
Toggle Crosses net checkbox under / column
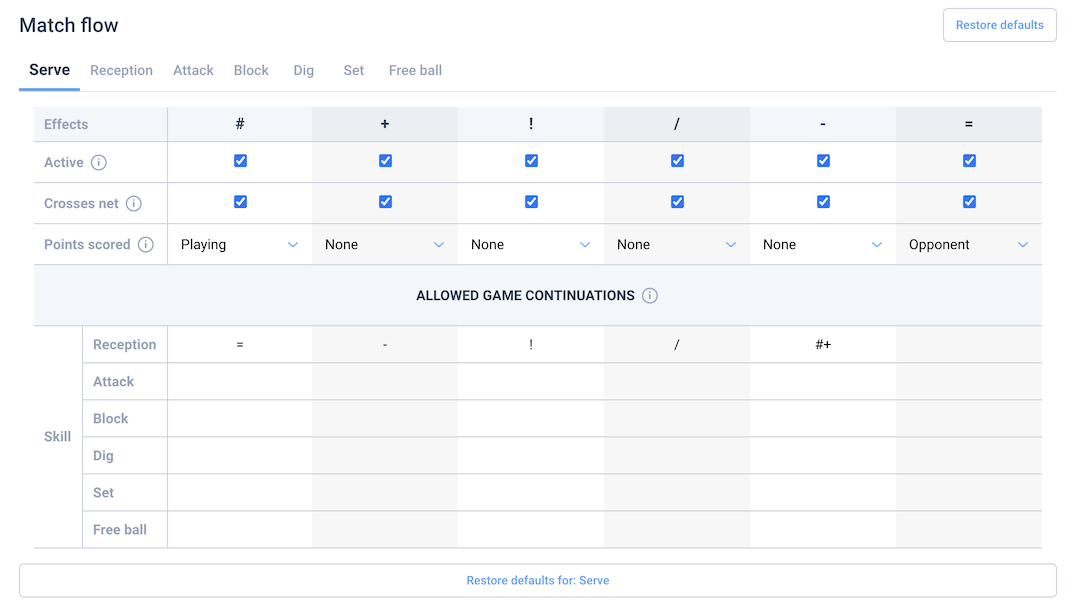tap(677, 202)
